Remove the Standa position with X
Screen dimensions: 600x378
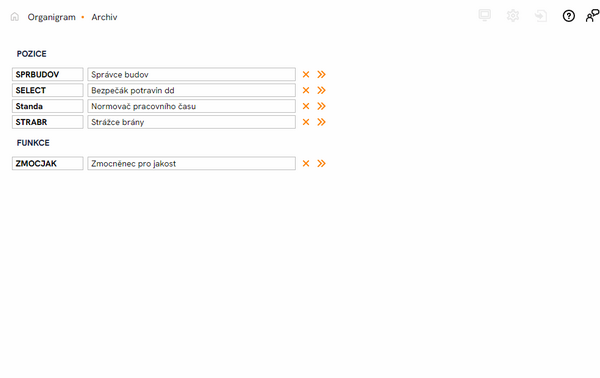[306, 106]
